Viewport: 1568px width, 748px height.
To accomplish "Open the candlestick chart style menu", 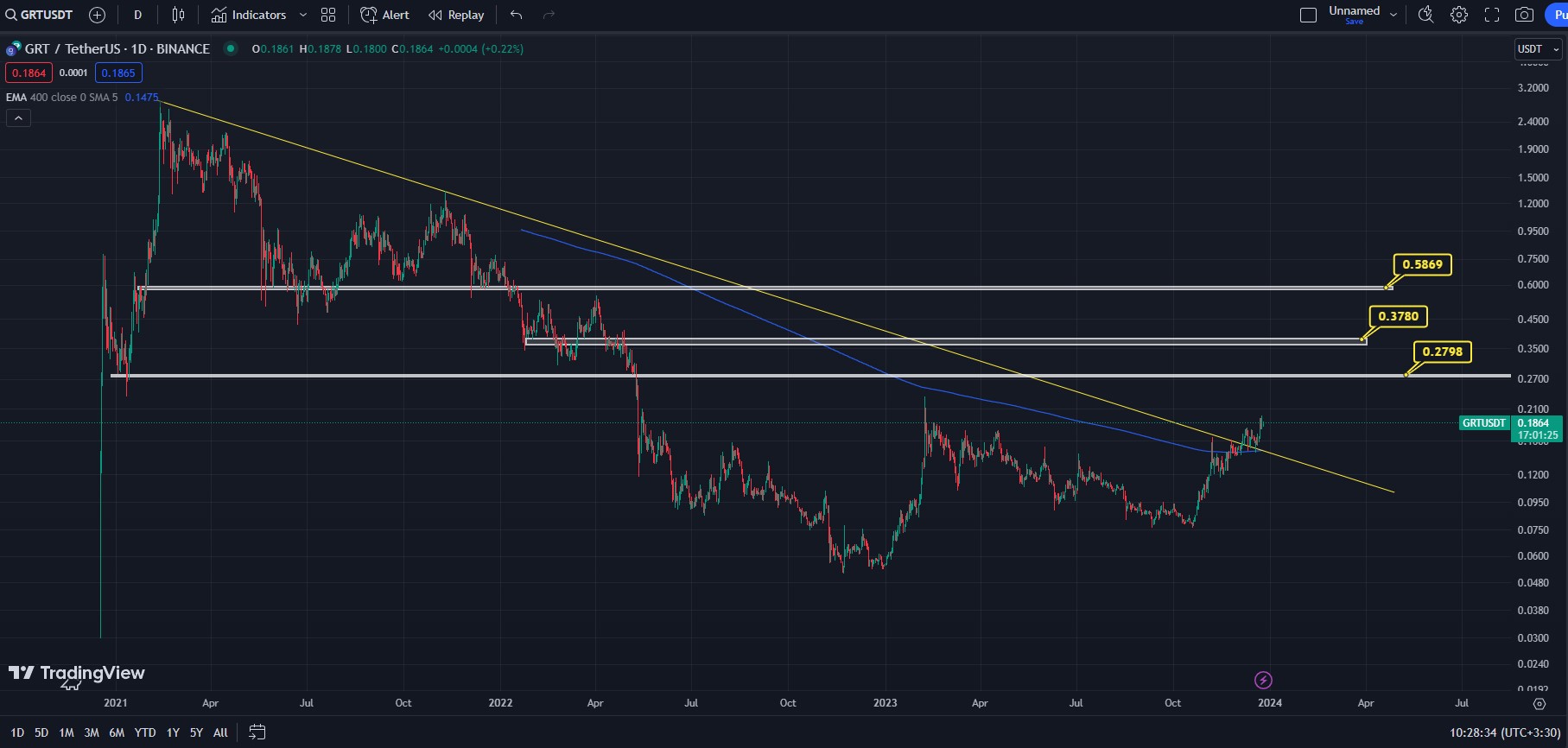I will click(x=178, y=15).
